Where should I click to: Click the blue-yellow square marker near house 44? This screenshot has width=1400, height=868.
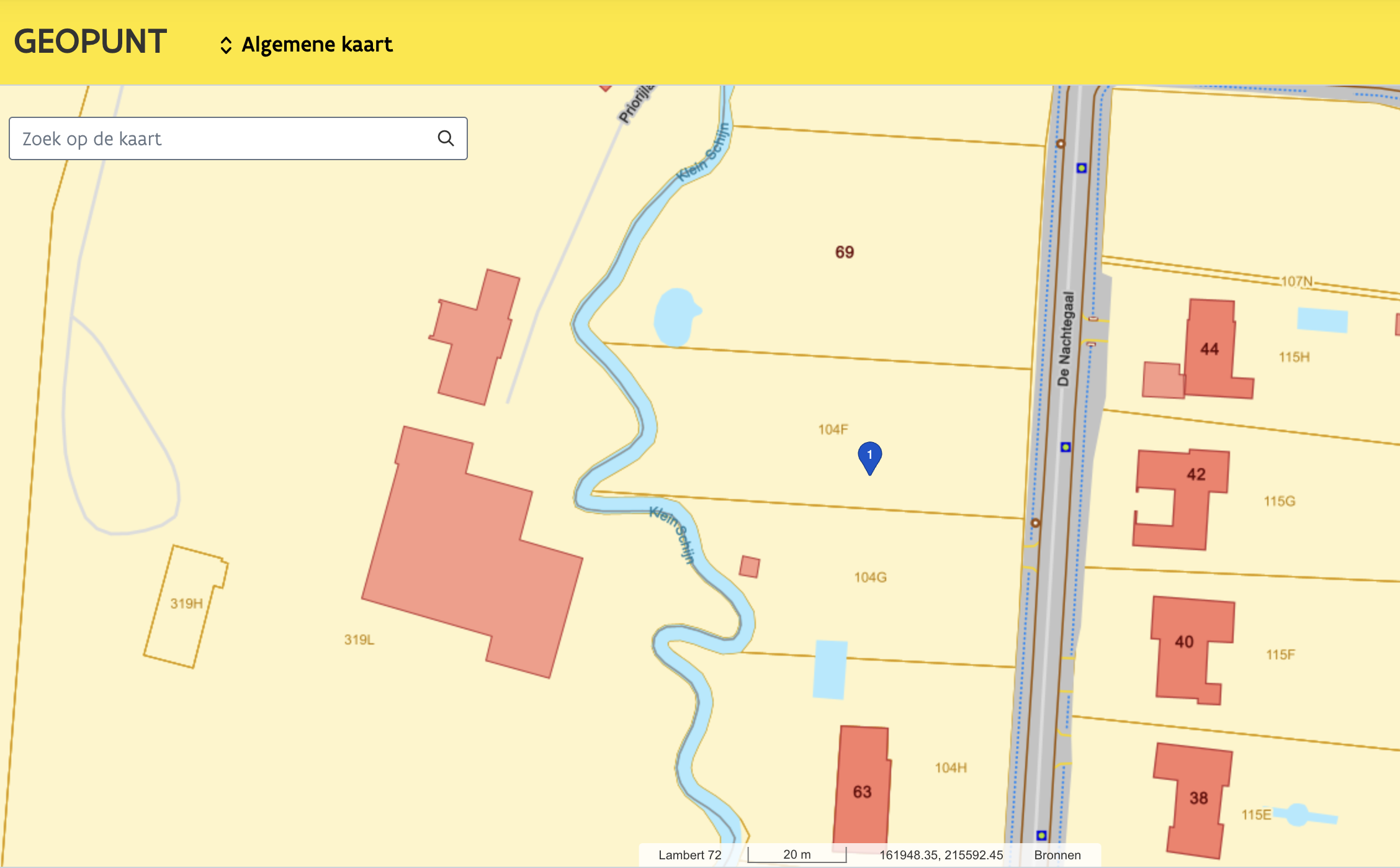(x=1082, y=168)
